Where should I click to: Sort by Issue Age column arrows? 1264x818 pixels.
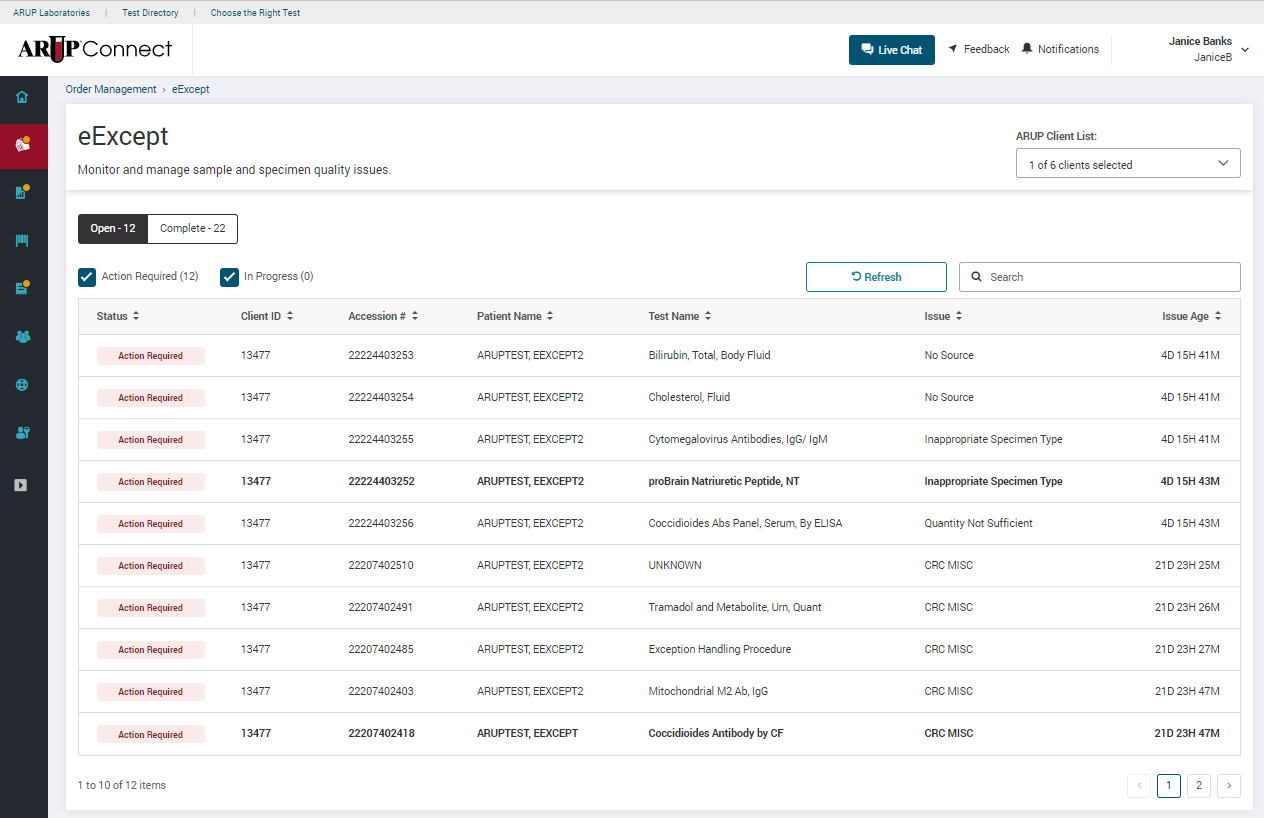click(1218, 316)
